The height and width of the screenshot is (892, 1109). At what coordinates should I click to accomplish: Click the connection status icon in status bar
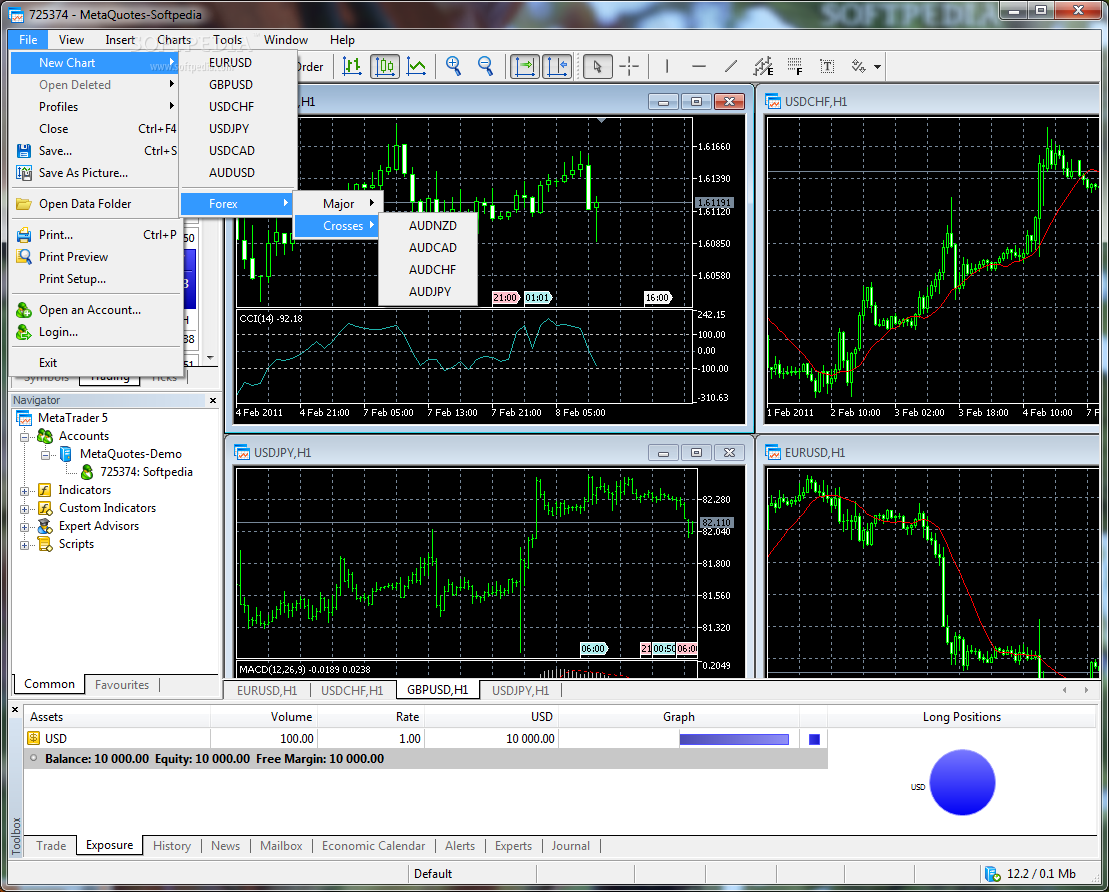tap(992, 874)
